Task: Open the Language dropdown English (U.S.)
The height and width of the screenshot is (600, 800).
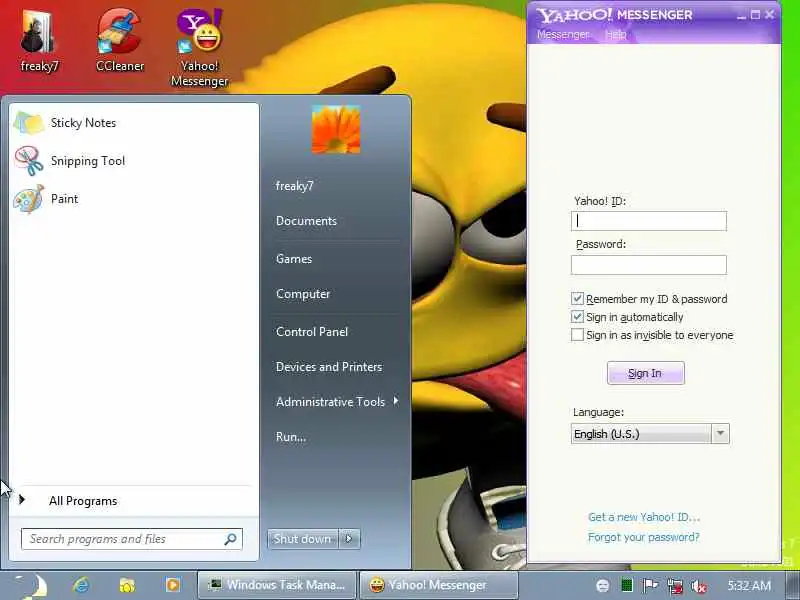Action: point(650,434)
